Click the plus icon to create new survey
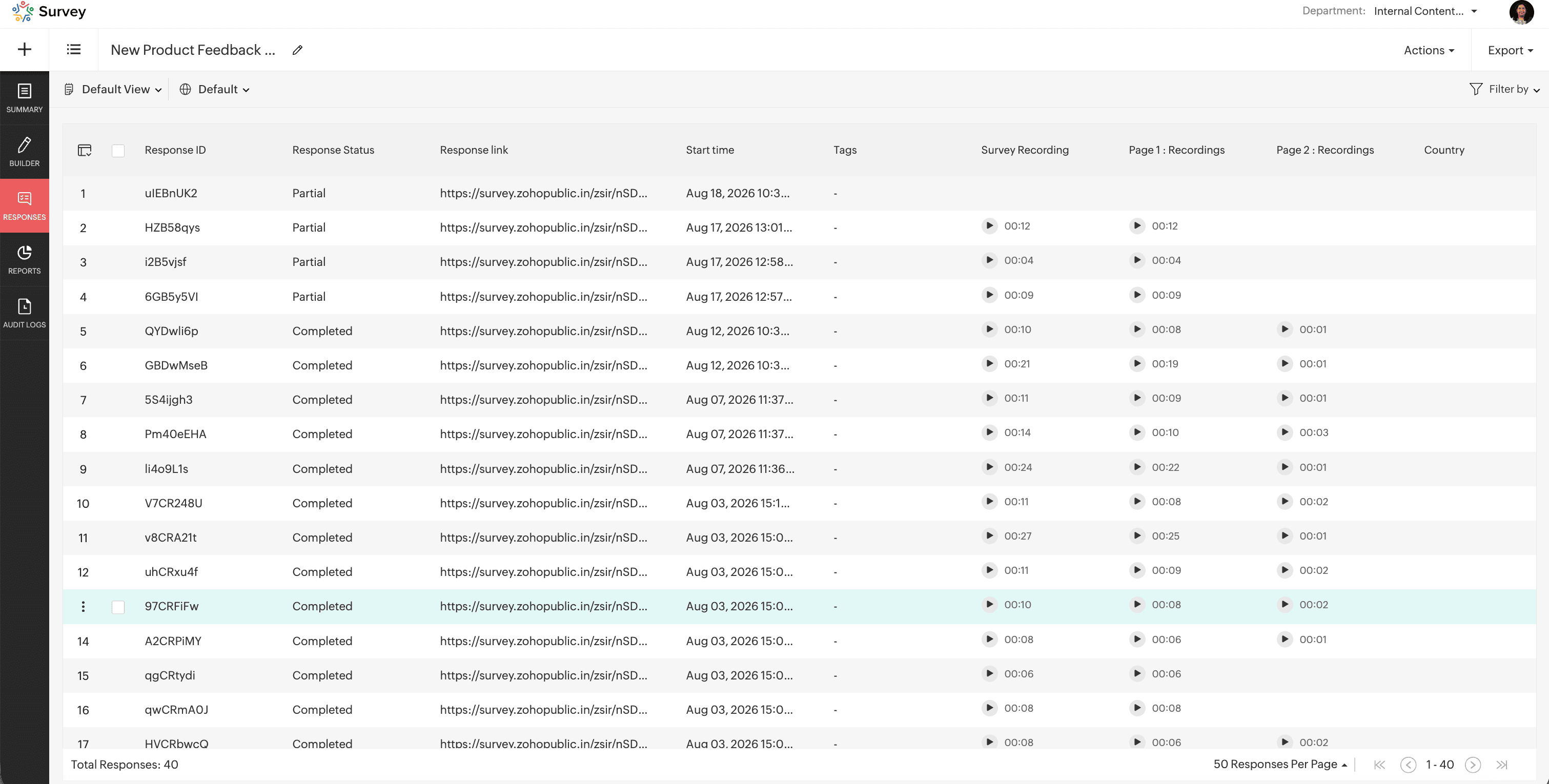 tap(24, 50)
